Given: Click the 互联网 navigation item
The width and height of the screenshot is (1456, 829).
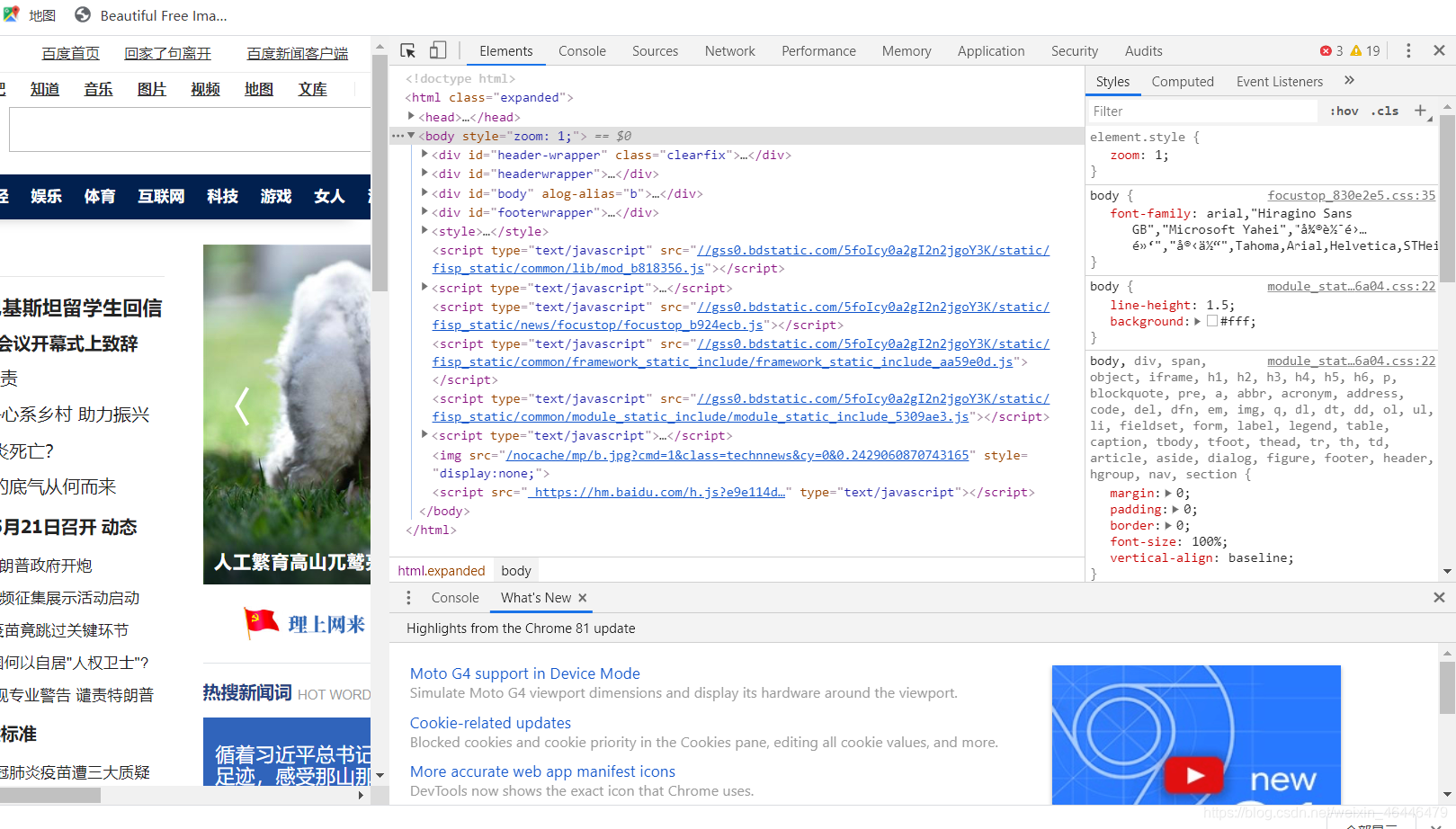Looking at the screenshot, I should (161, 197).
